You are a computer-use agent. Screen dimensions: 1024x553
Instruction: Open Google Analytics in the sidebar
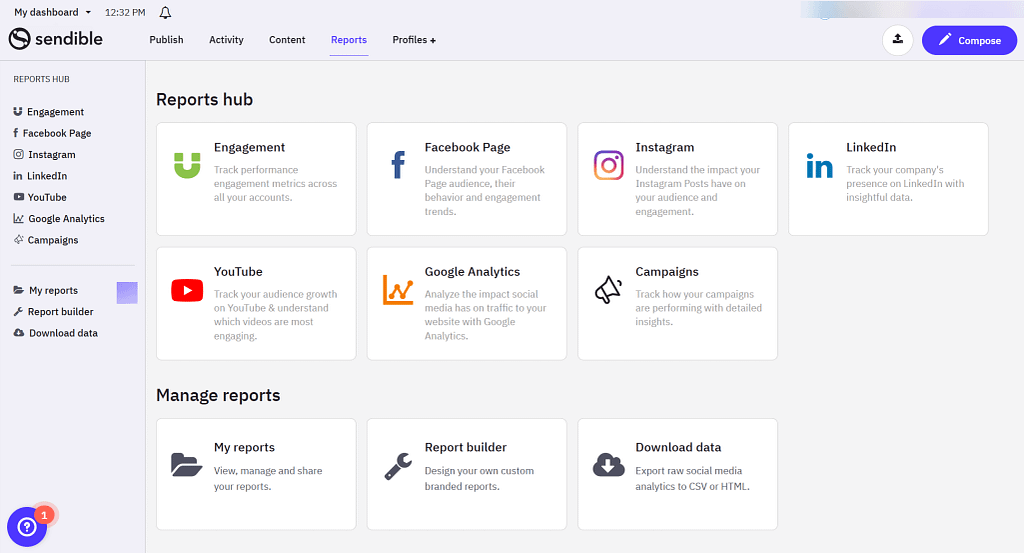(66, 219)
